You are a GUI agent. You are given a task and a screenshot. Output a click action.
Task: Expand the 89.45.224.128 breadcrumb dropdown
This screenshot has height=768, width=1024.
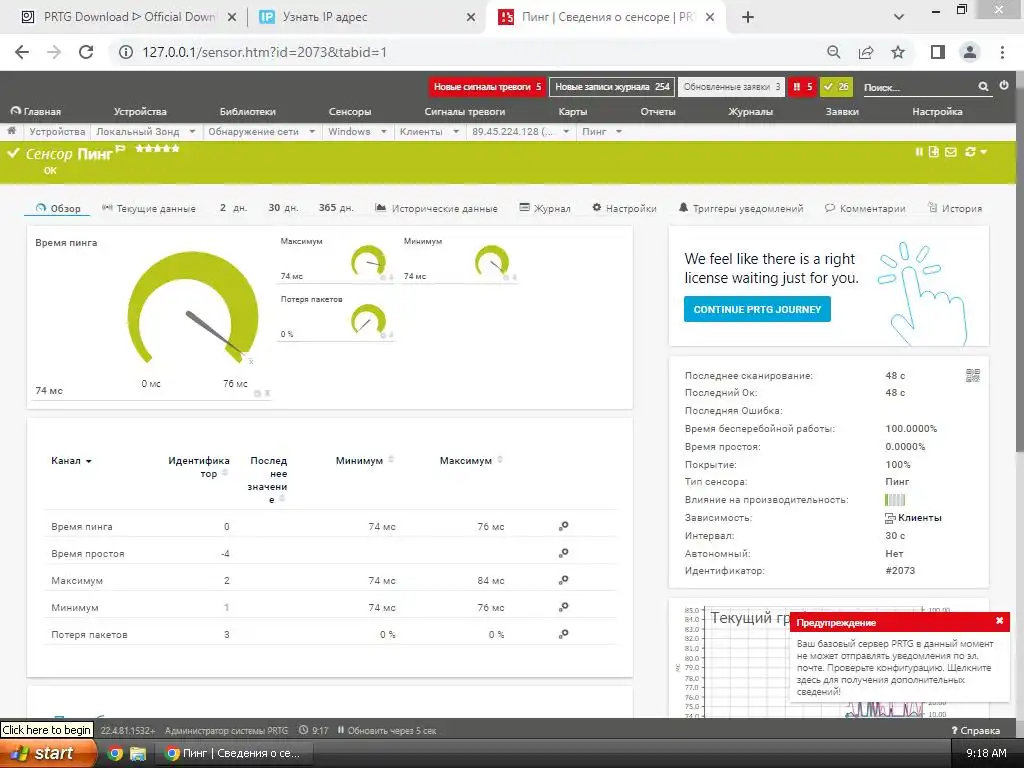pyautogui.click(x=566, y=132)
